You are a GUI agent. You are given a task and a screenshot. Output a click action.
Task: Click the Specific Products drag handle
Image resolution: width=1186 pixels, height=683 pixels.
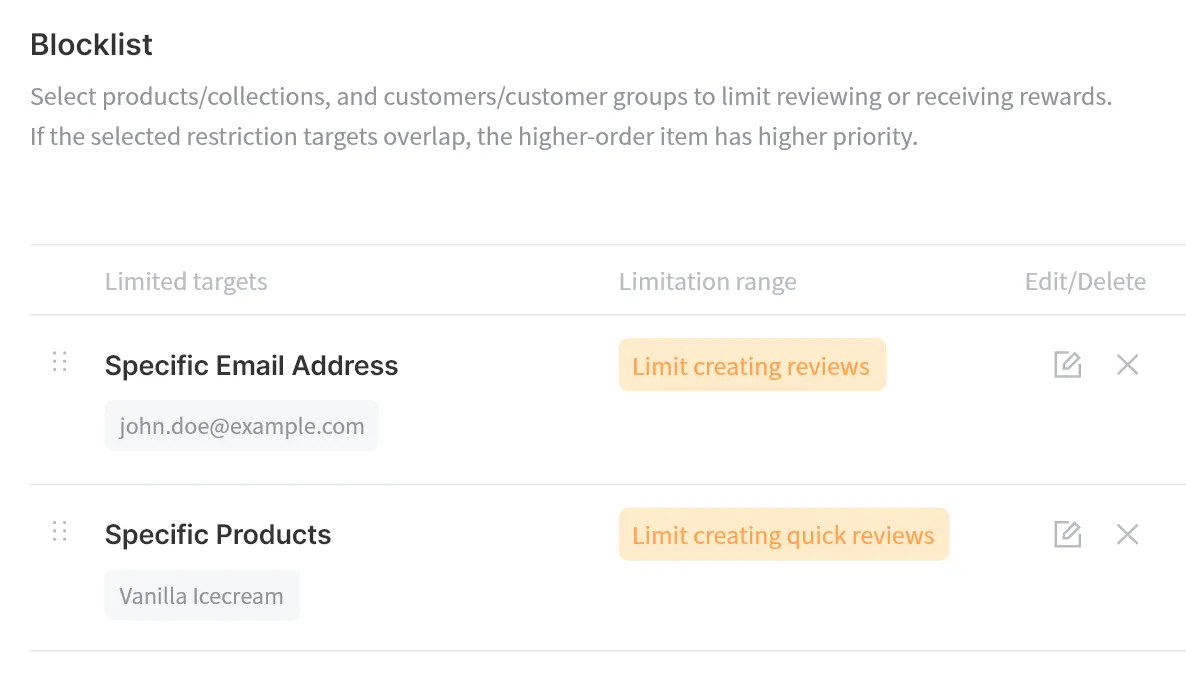point(60,532)
